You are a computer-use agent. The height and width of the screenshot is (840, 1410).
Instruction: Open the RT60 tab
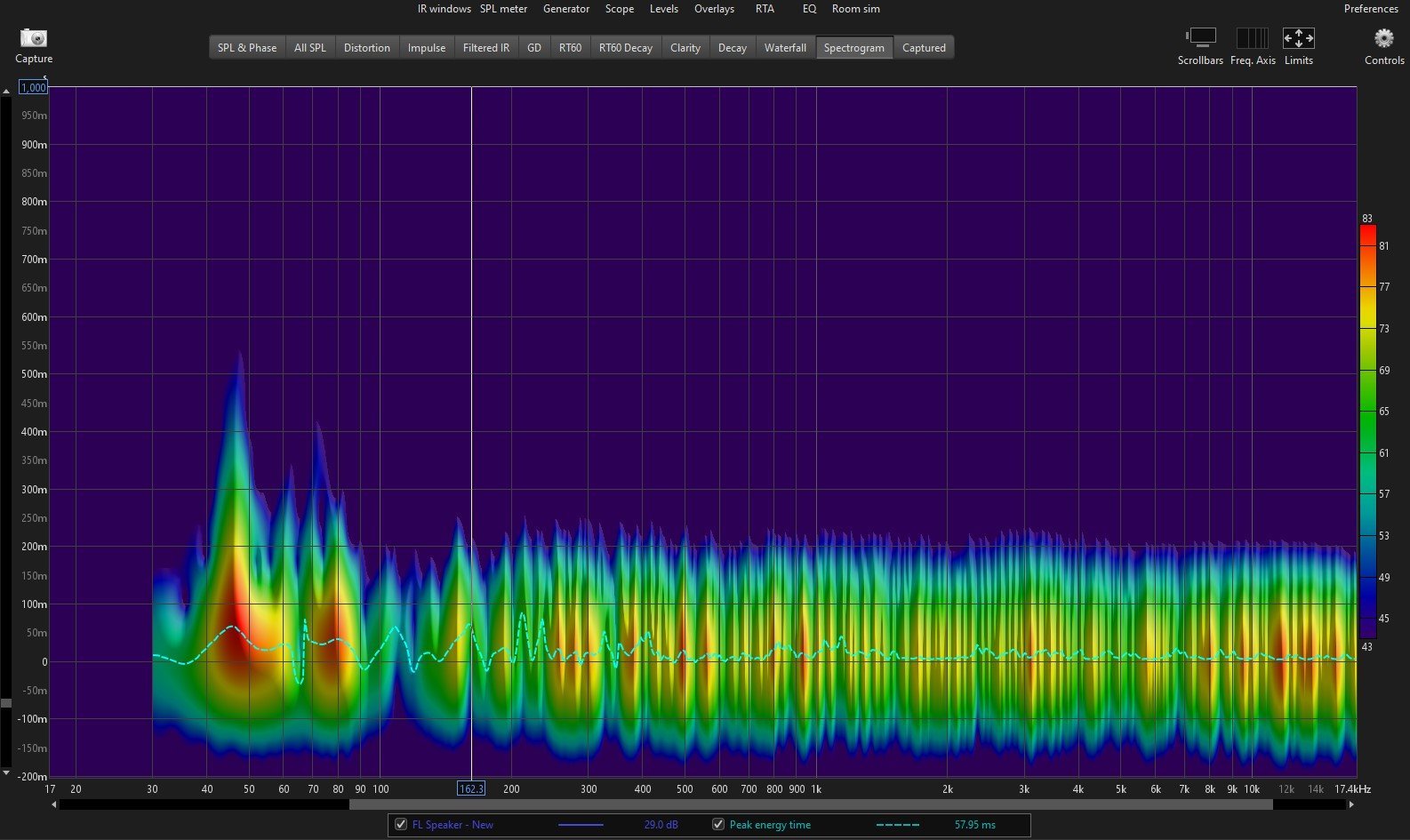[571, 48]
